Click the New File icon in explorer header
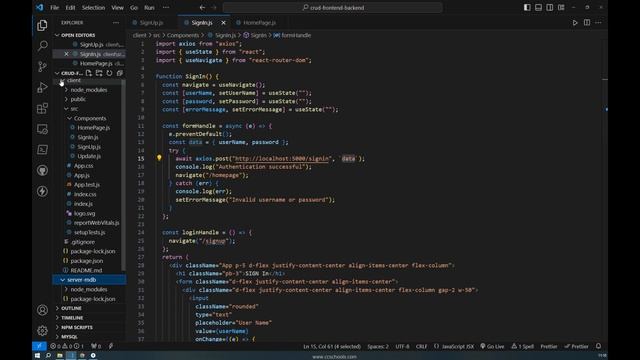Image resolution: width=640 pixels, height=360 pixels. [89, 73]
